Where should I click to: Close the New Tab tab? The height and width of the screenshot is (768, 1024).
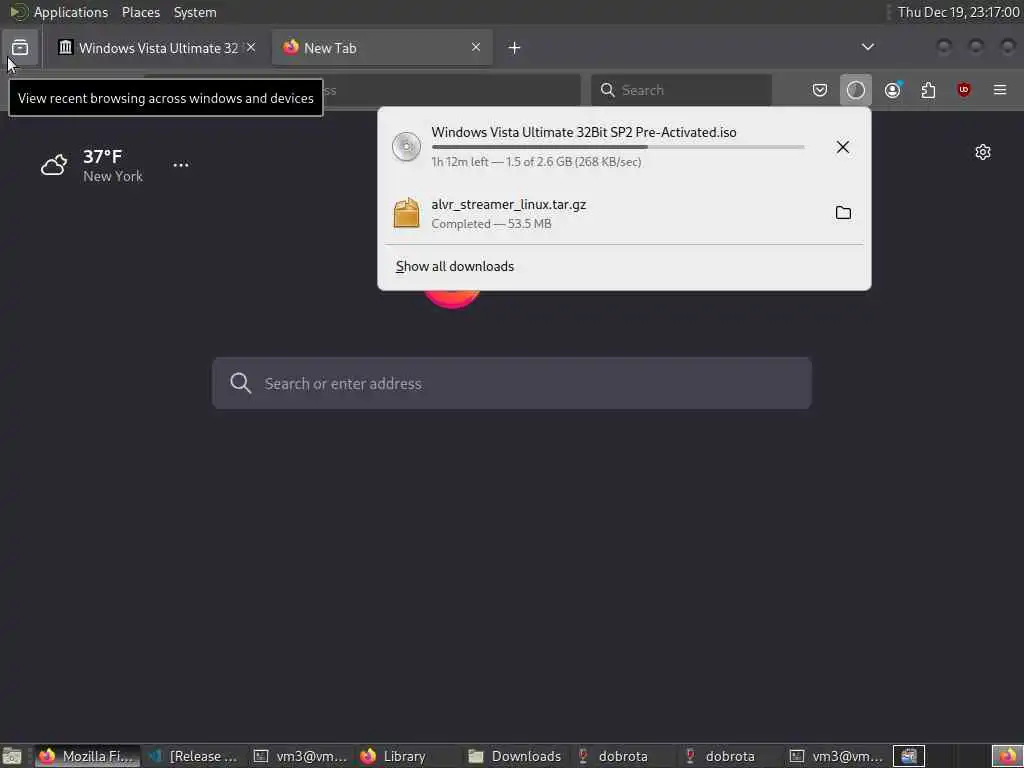click(x=476, y=47)
